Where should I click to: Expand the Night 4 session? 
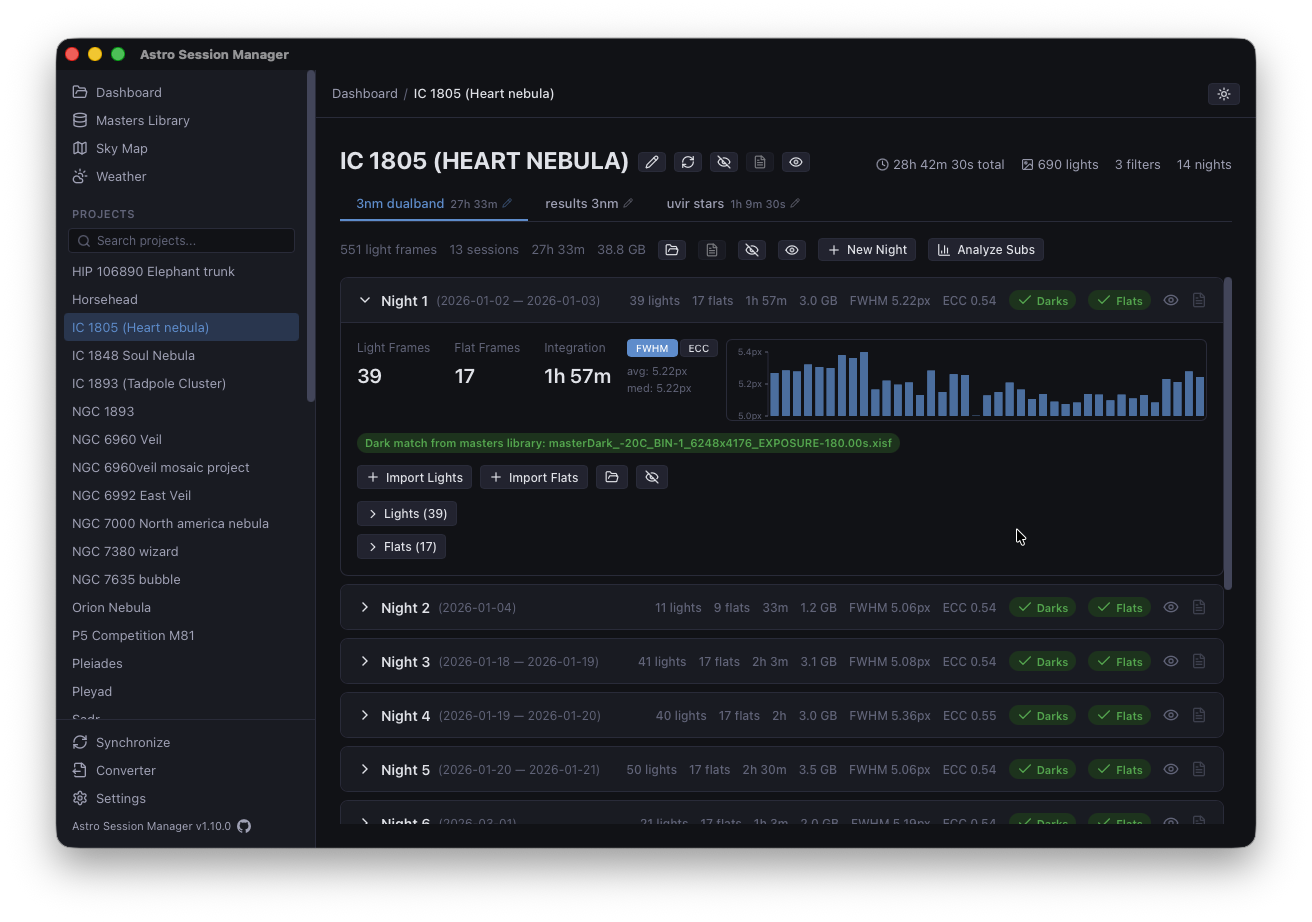[x=364, y=715]
